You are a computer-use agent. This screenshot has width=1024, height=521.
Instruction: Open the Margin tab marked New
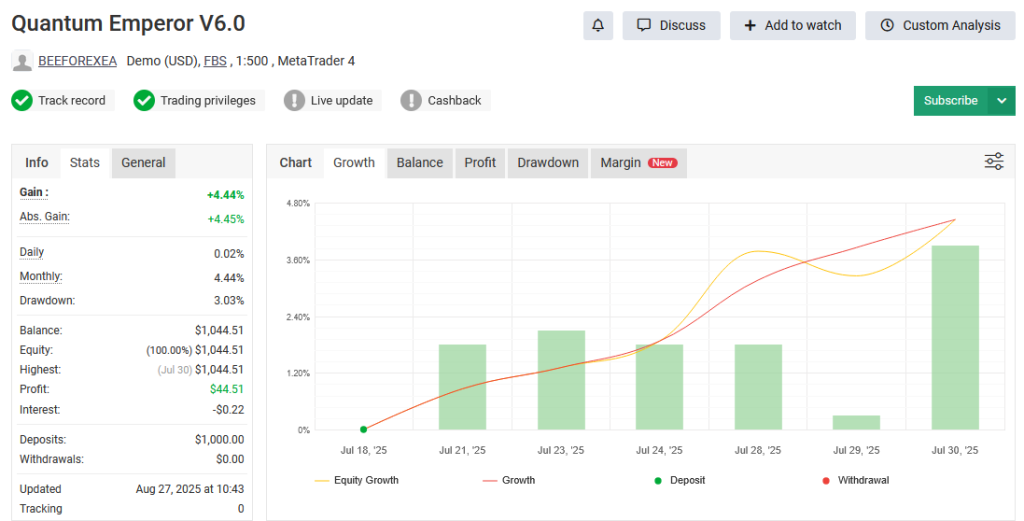coord(638,162)
